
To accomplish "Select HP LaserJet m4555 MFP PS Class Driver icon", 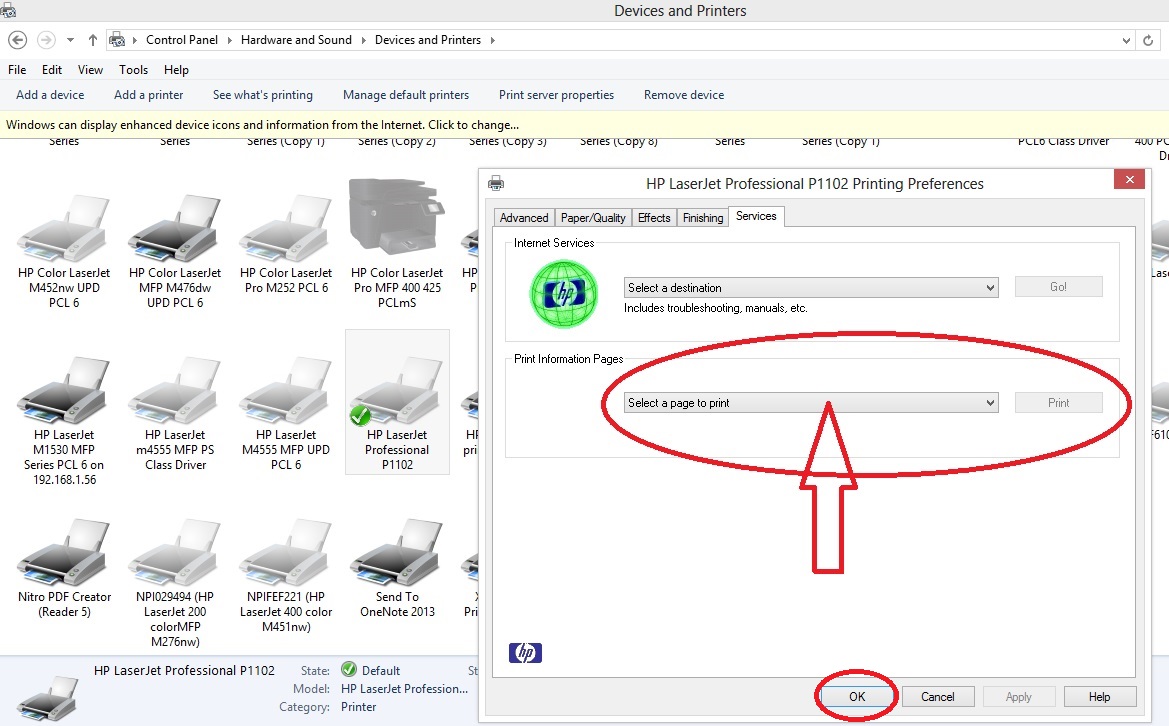I will pyautogui.click(x=174, y=389).
